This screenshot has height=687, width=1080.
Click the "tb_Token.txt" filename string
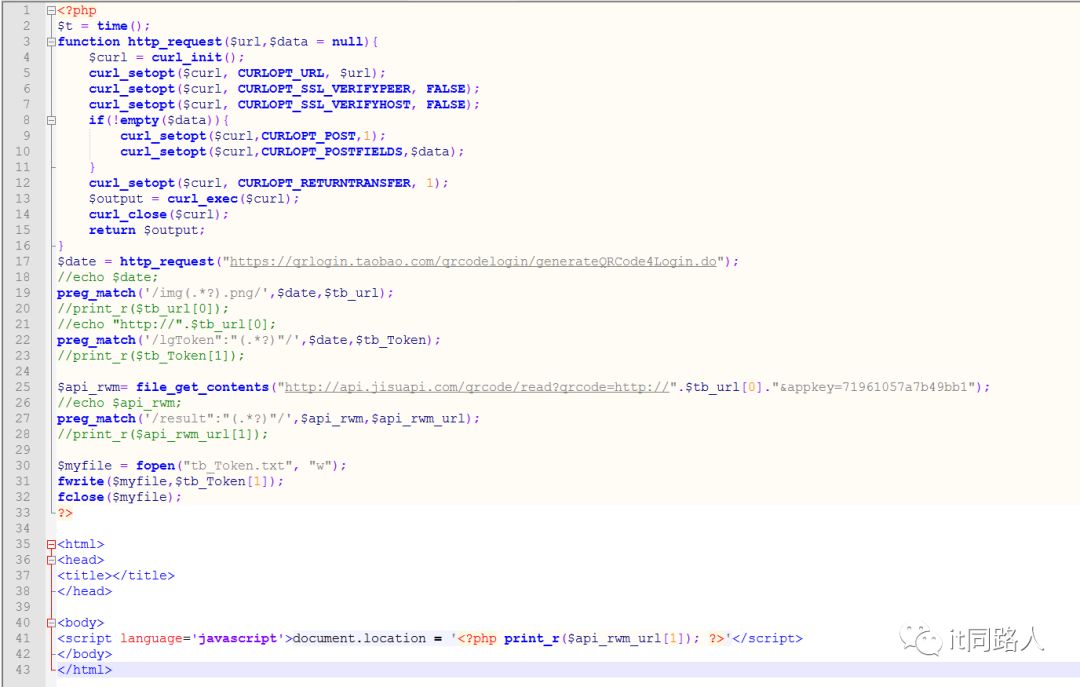point(238,466)
